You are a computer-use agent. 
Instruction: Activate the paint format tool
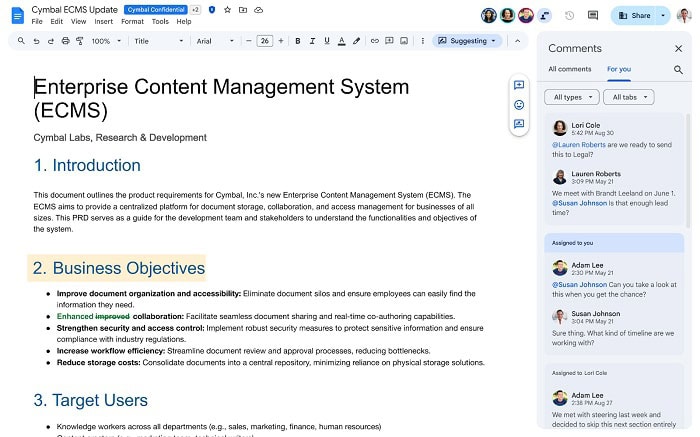tap(80, 41)
